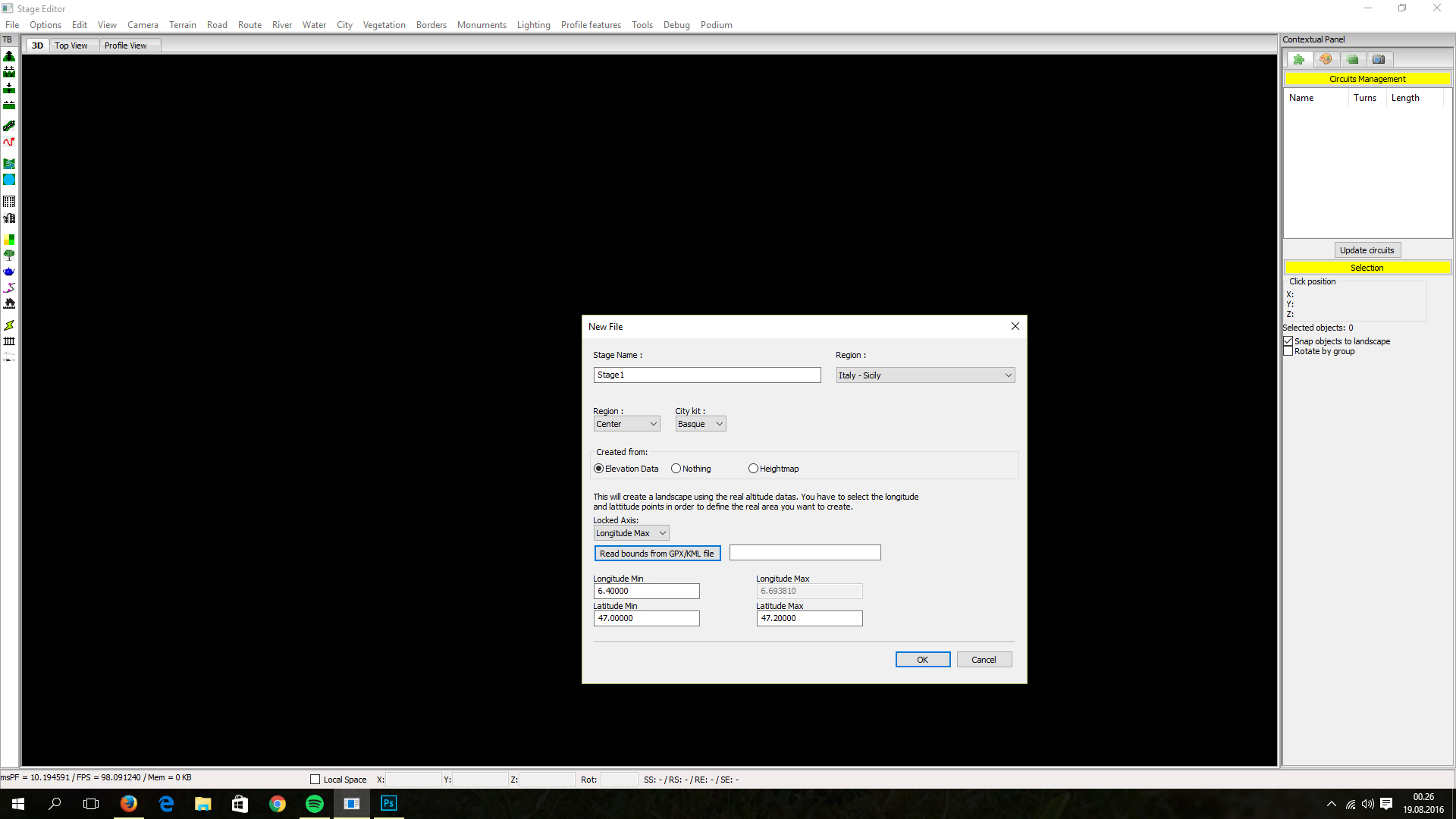Select the green tree vegetation tool icon
Image resolution: width=1456 pixels, height=819 pixels.
(x=9, y=256)
